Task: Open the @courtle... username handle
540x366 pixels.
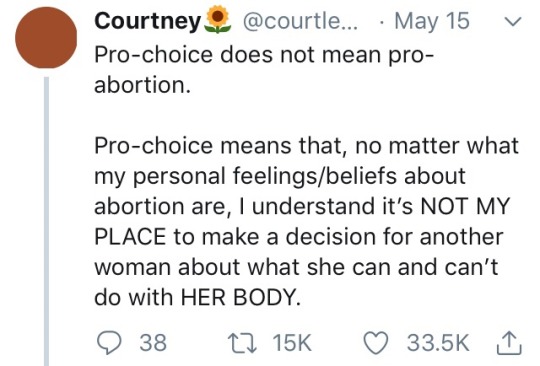Action: pos(301,21)
